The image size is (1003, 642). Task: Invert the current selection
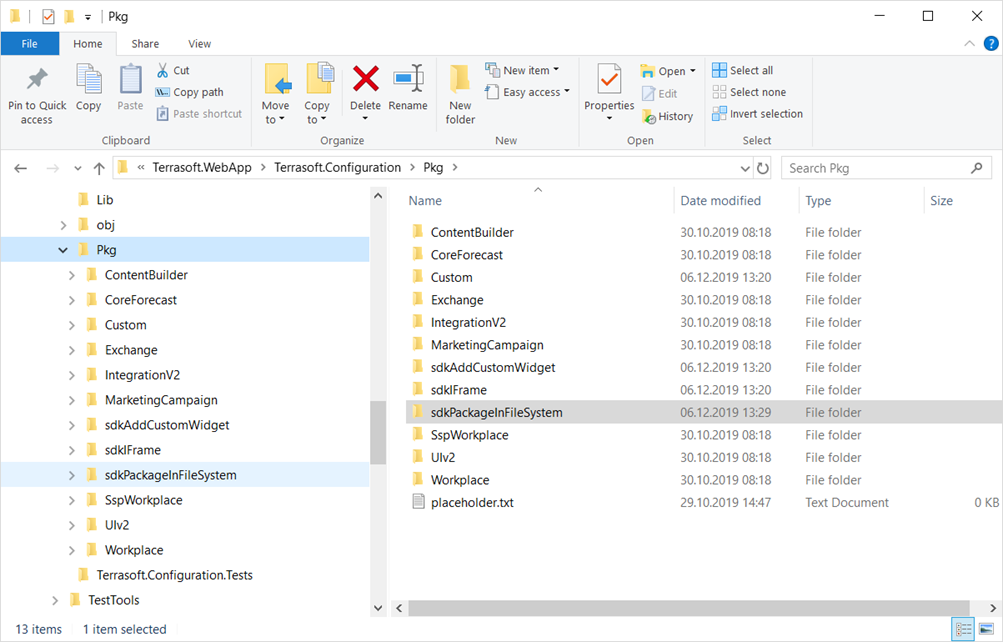coord(757,113)
